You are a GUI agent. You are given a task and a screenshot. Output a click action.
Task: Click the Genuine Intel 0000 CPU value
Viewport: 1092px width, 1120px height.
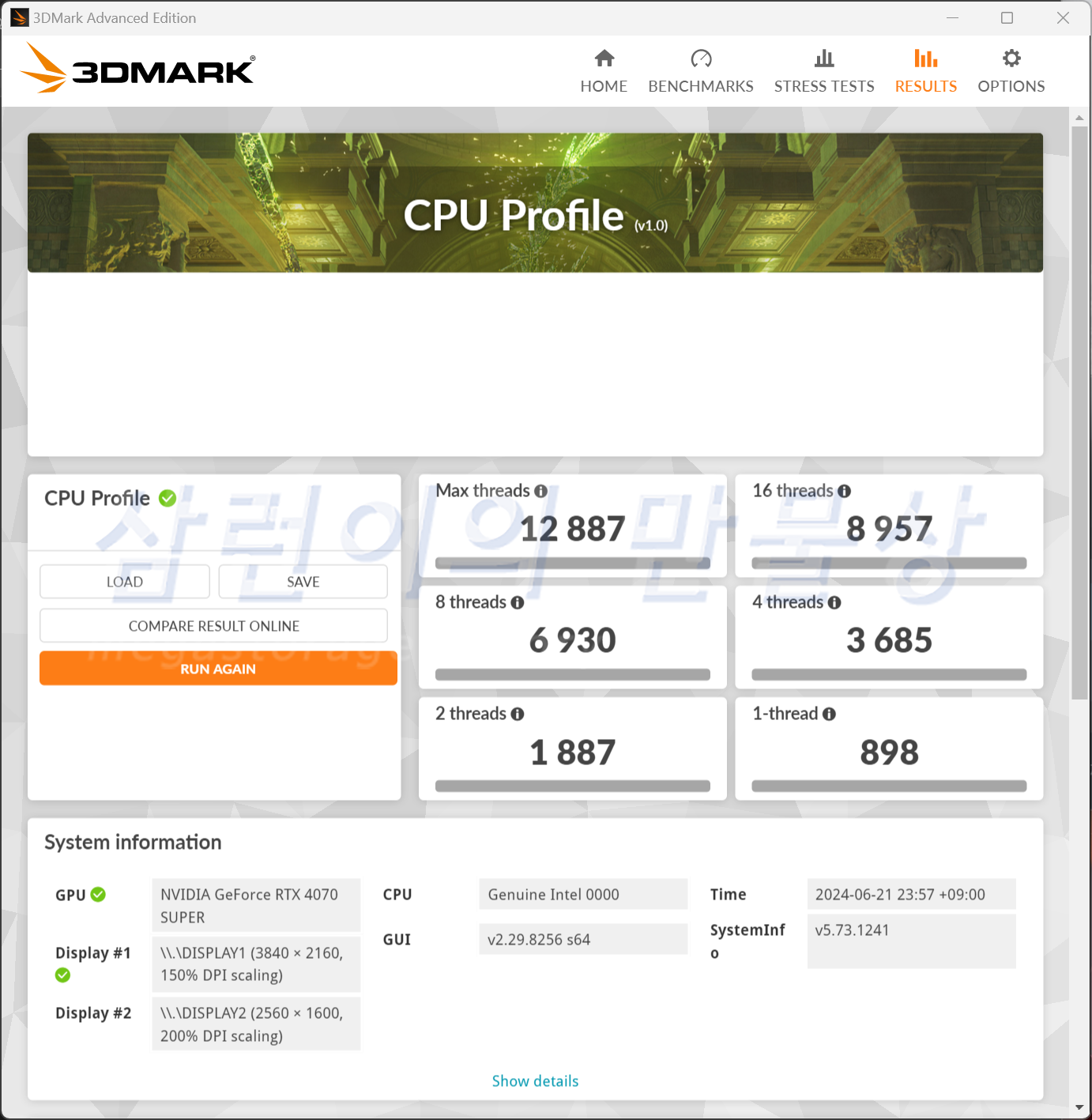click(583, 894)
